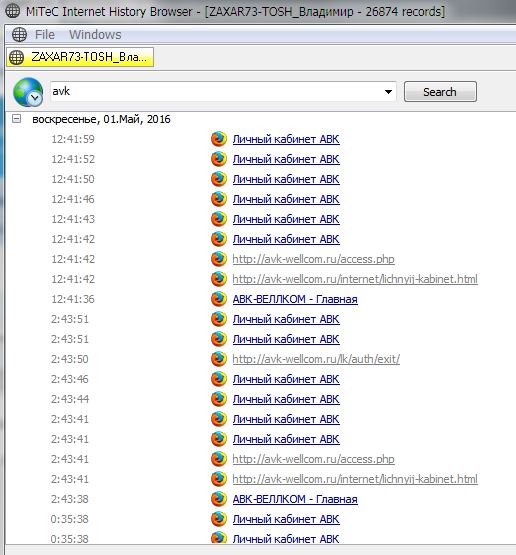Click Firefox icon in the 2:43:44 row
This screenshot has width=516, height=555.
[x=219, y=399]
